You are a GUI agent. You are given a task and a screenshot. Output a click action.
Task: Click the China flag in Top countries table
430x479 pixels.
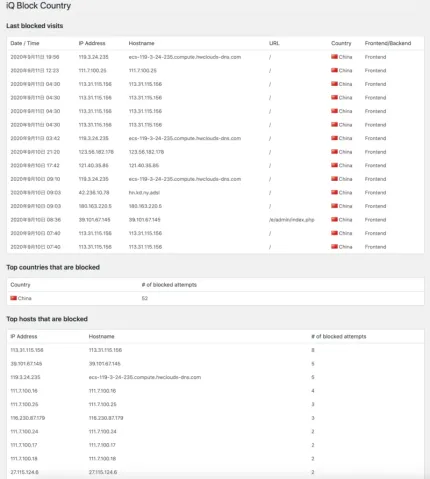[x=13, y=298]
